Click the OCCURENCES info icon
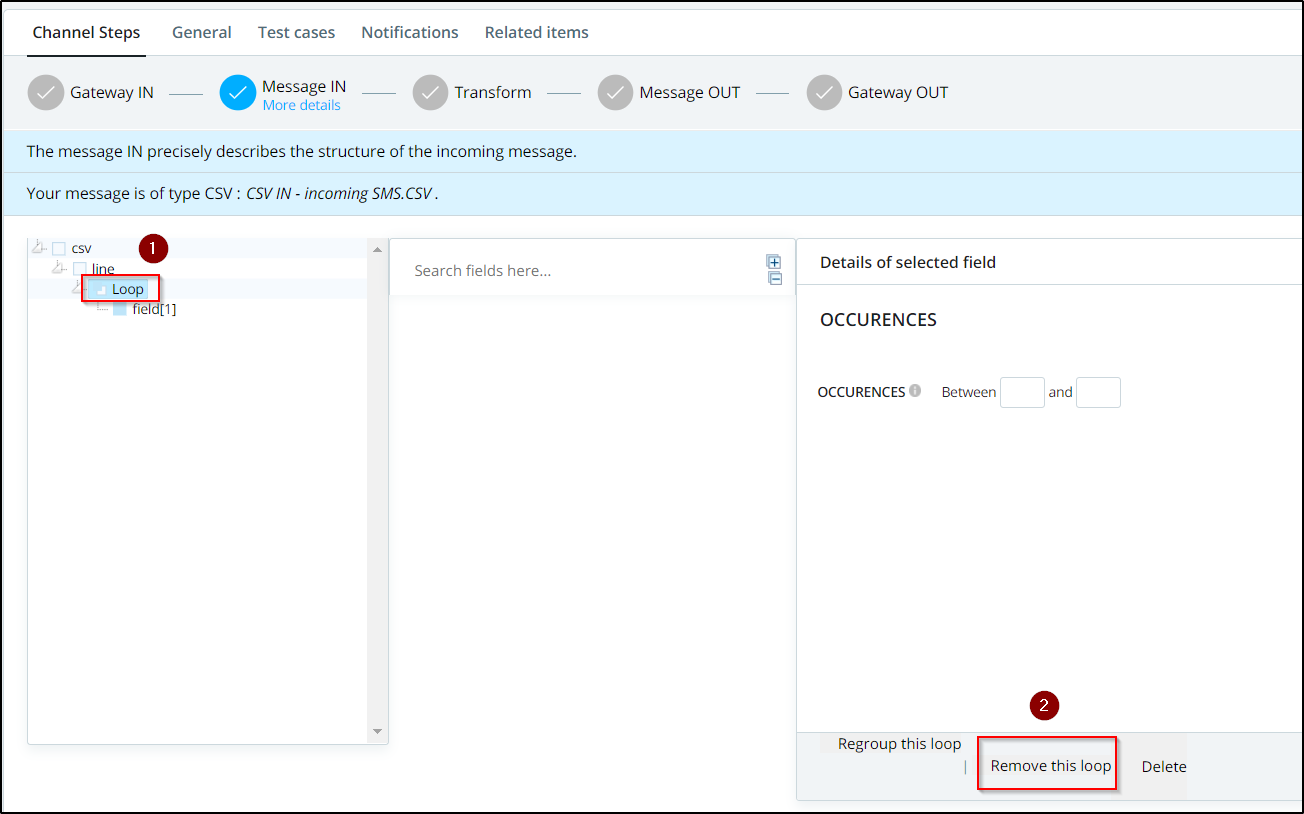 pyautogui.click(x=914, y=391)
